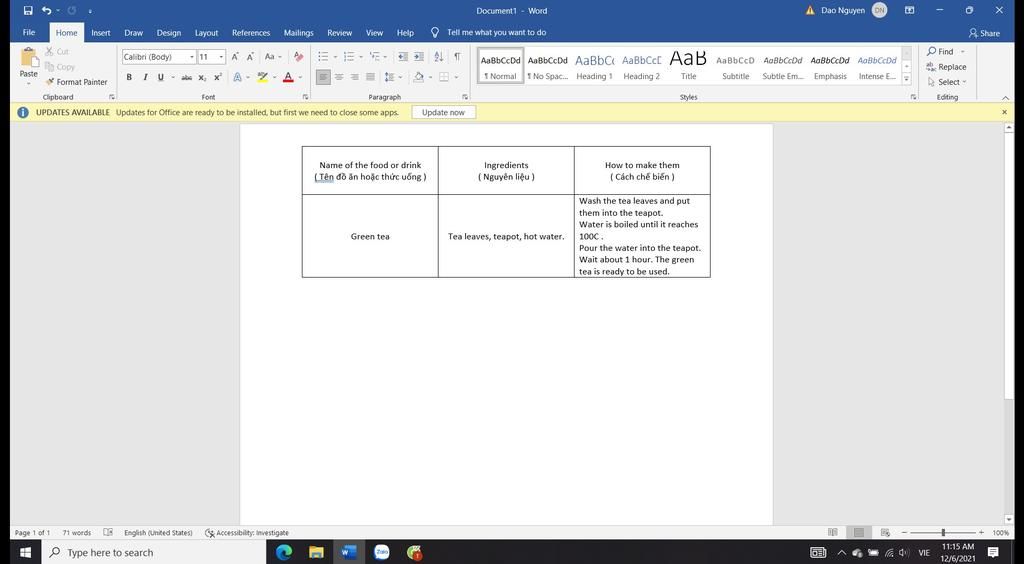
Task: Save the document with the floppy disk icon
Action: coord(27,10)
